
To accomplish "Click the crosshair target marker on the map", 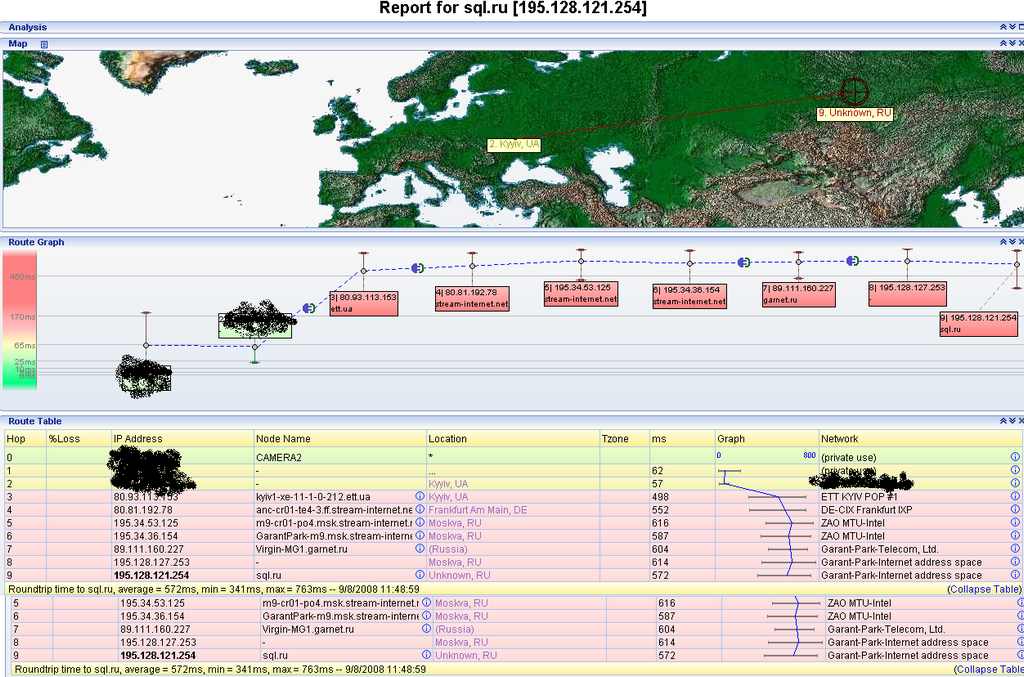I will (853, 91).
